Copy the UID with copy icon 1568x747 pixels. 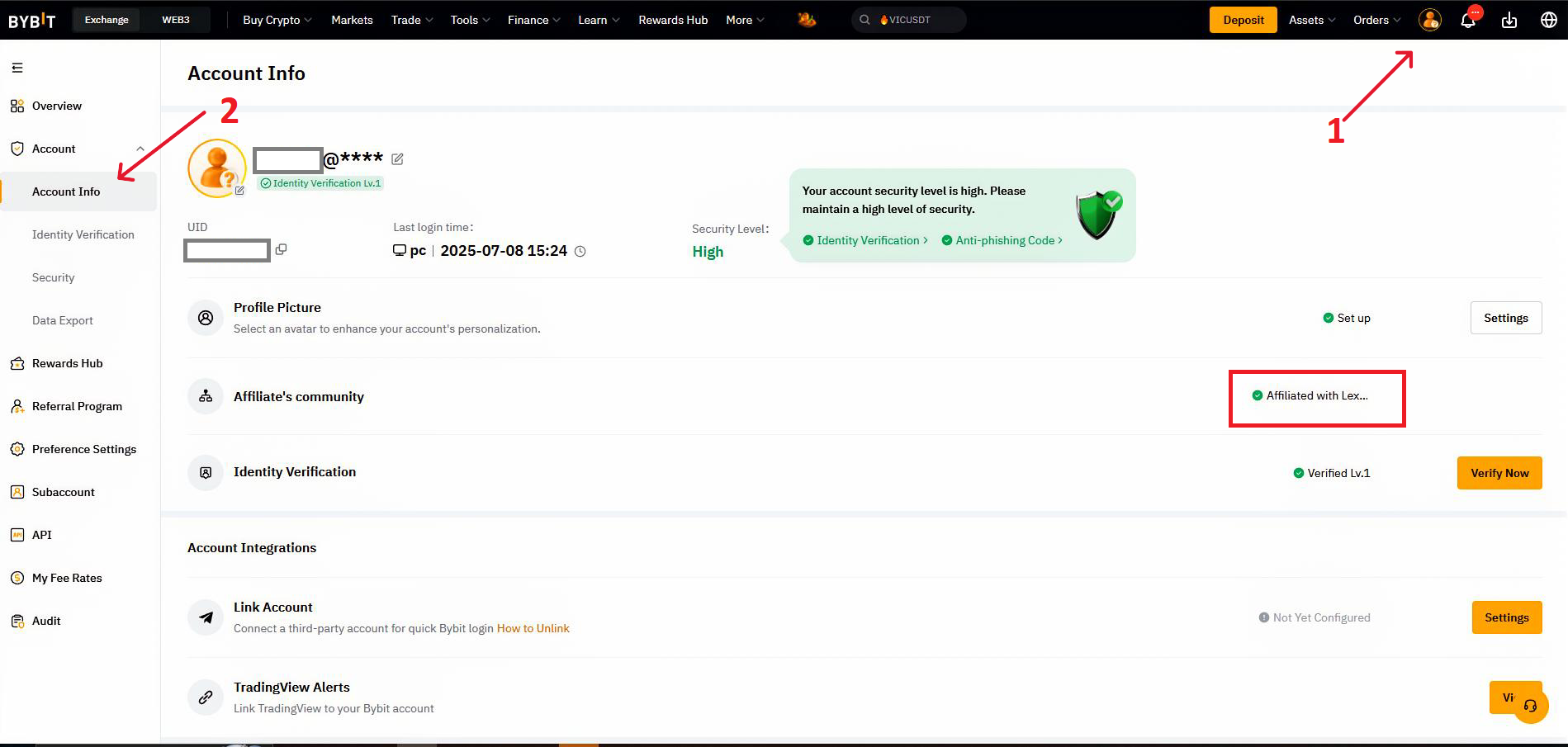pyautogui.click(x=281, y=249)
